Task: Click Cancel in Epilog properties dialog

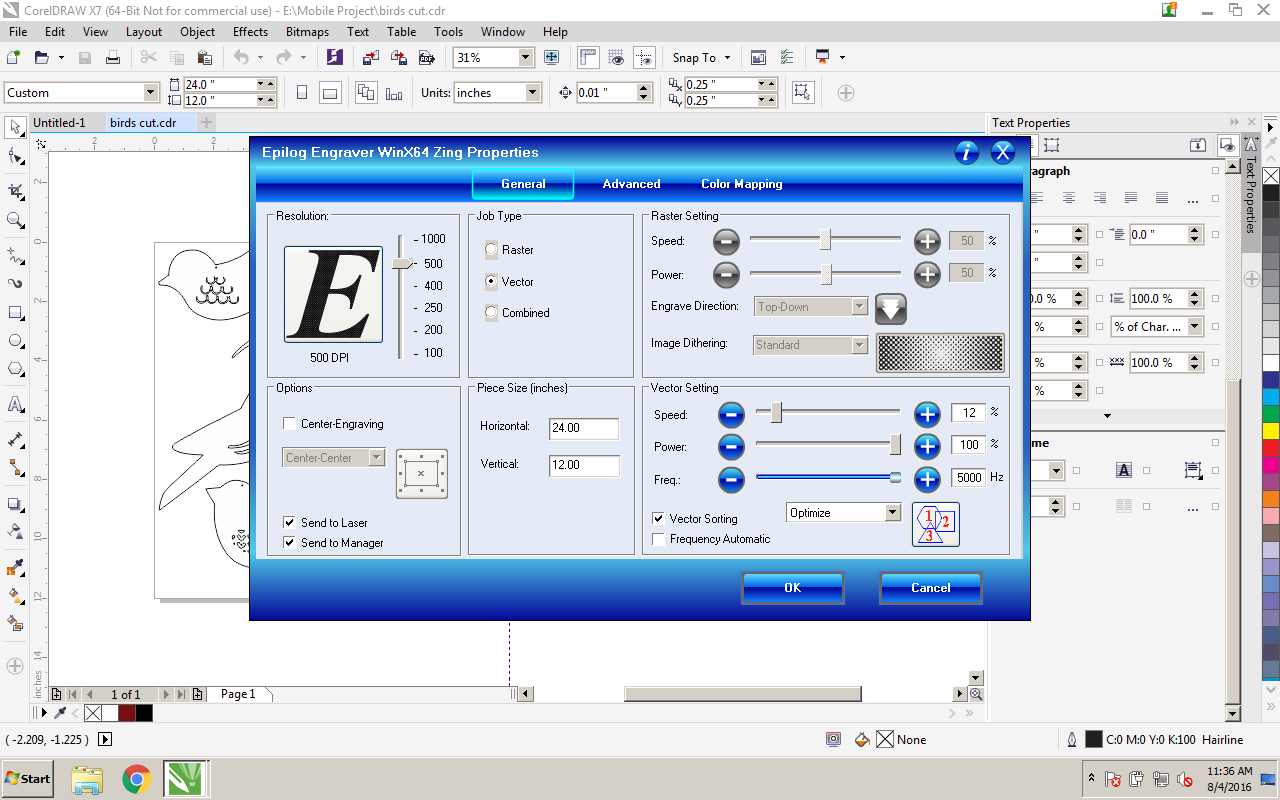Action: [930, 588]
